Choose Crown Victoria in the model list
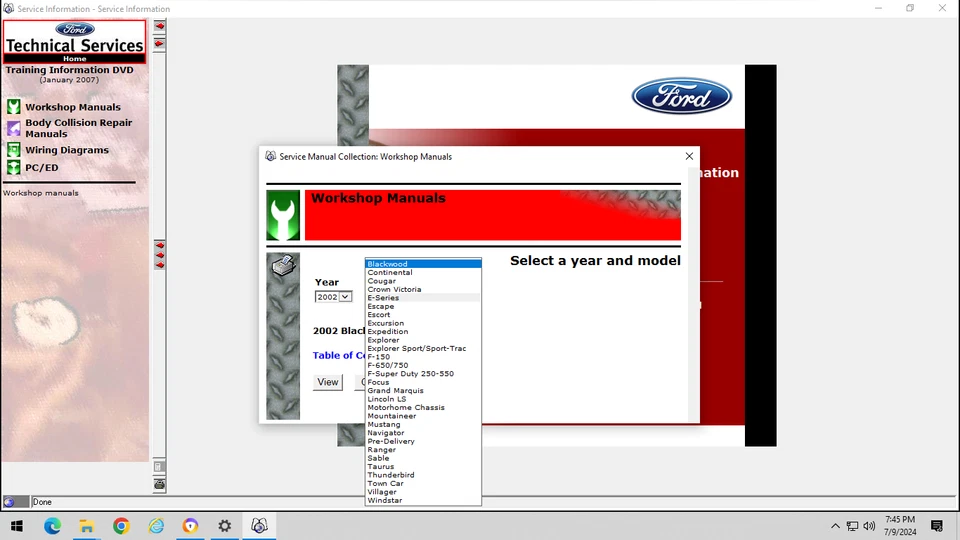The height and width of the screenshot is (540, 960). pos(423,289)
